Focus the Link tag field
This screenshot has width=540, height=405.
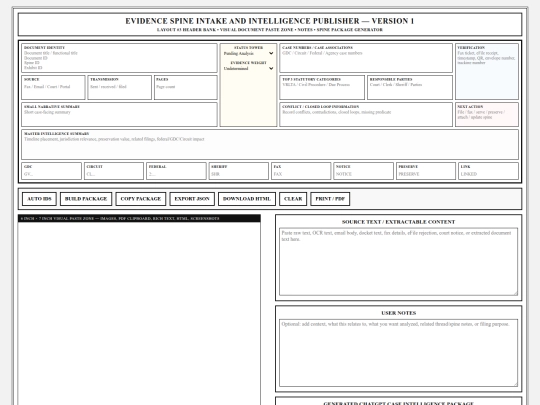(488, 174)
